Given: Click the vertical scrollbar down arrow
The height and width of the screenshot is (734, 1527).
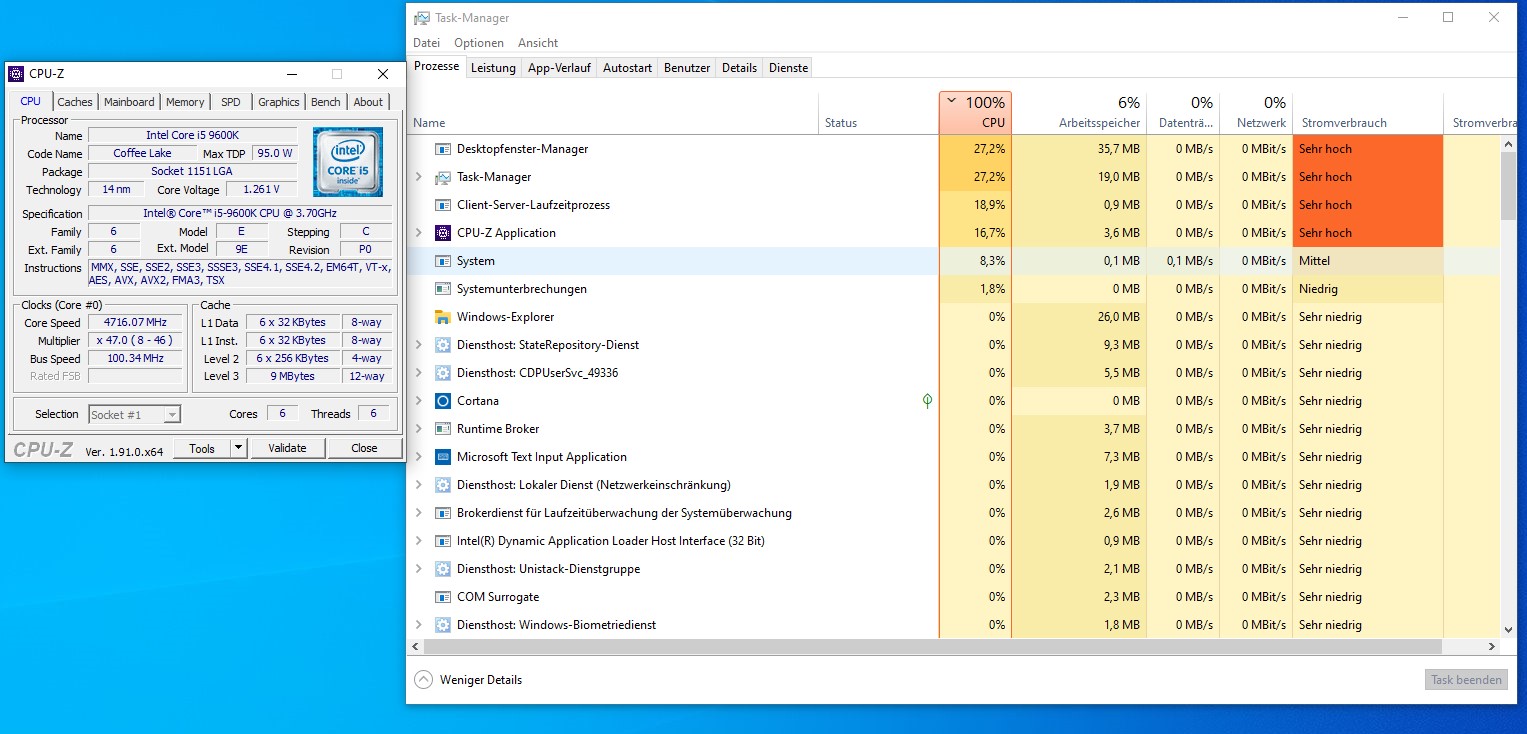Looking at the screenshot, I should (1509, 630).
